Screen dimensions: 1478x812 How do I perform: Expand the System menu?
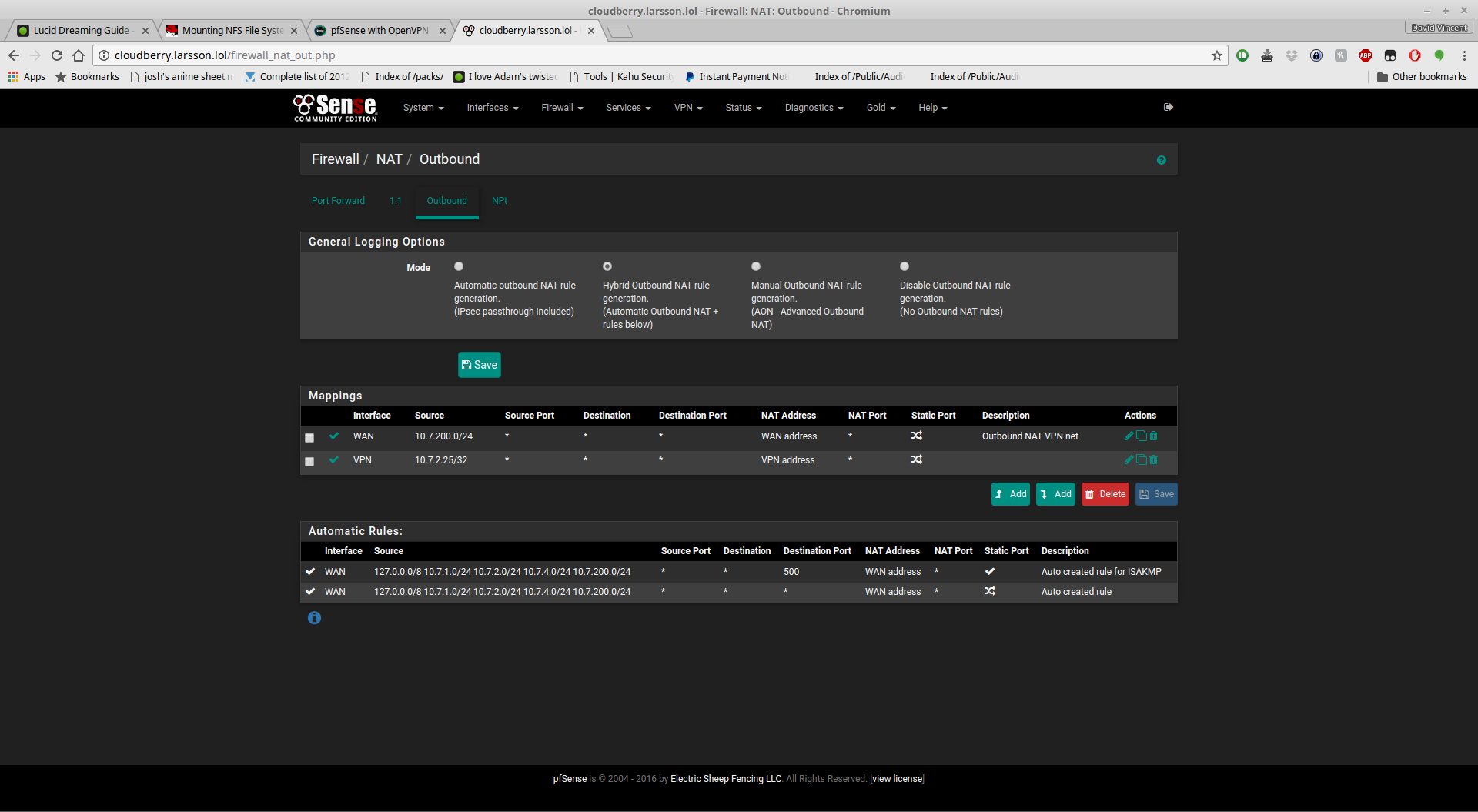(423, 108)
